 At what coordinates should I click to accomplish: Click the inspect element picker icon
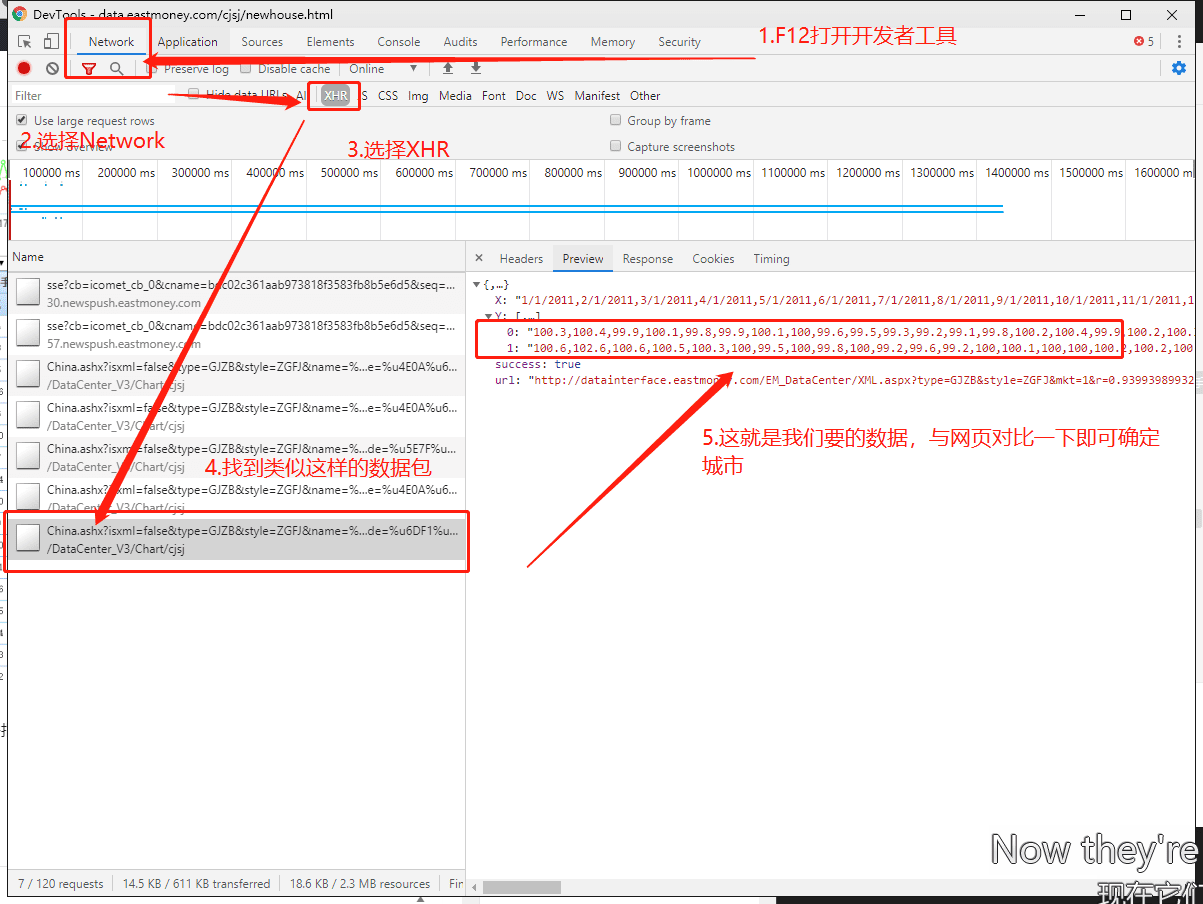24,42
